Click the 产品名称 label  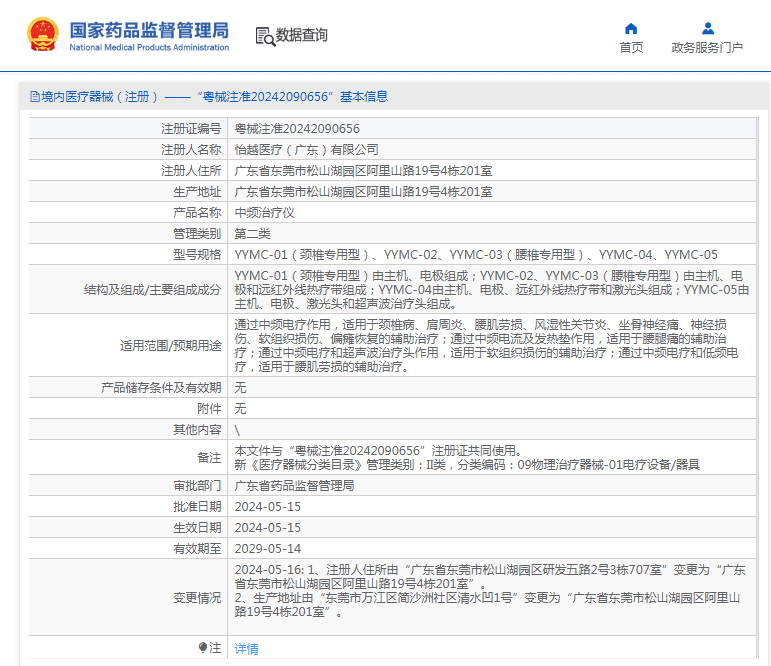point(197,212)
